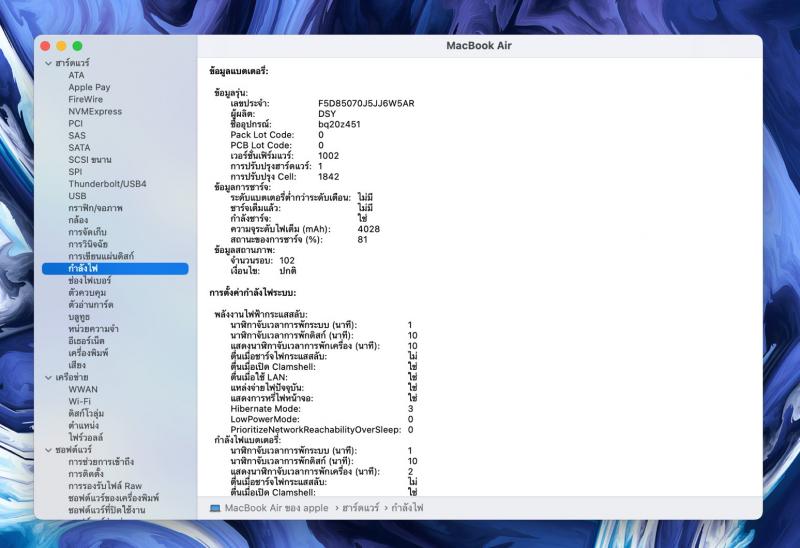The image size is (800, 548).
Task: Click the Hibernate Mode label
Action: [x=266, y=409]
